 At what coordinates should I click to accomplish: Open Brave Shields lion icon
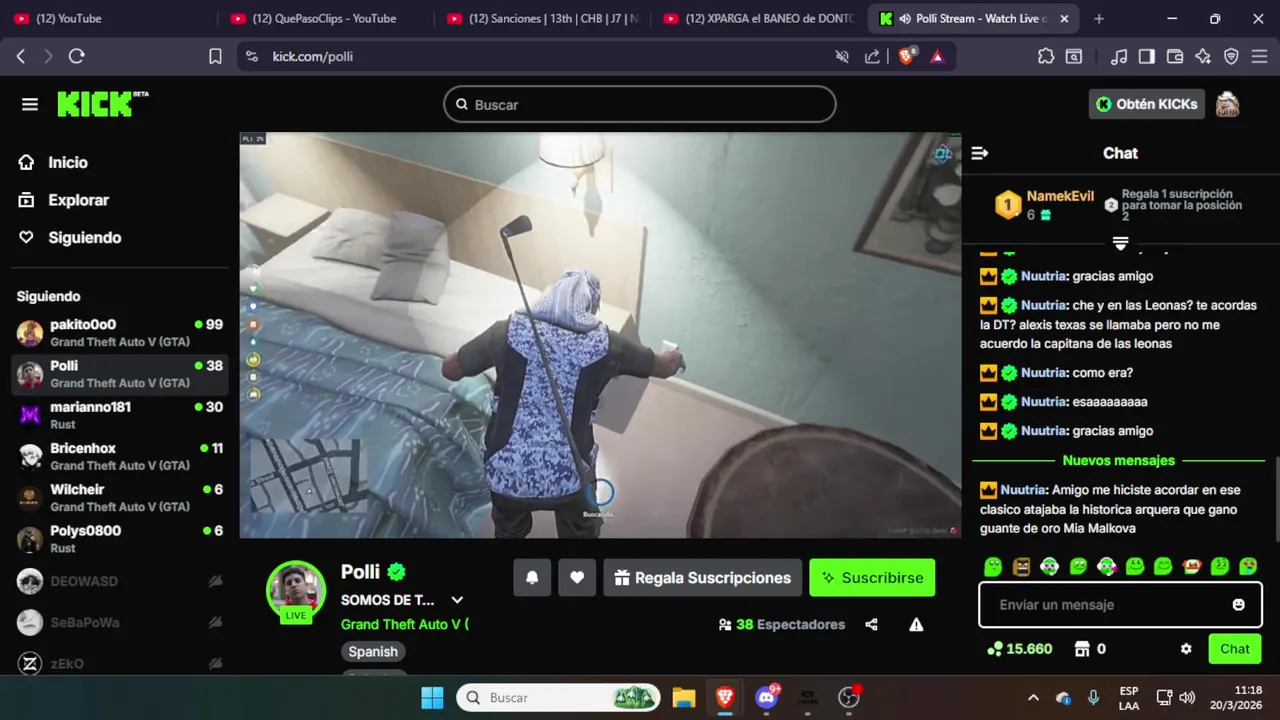(906, 56)
